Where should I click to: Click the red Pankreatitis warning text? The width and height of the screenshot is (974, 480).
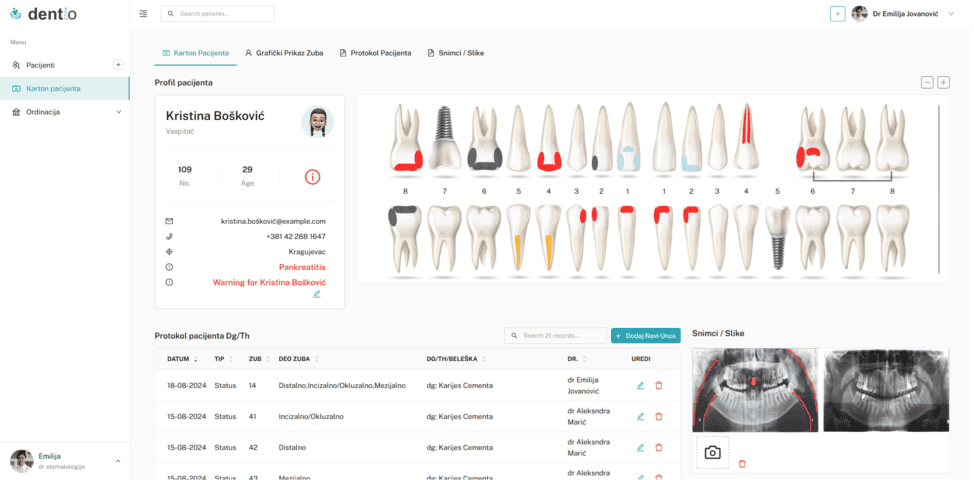coord(303,267)
